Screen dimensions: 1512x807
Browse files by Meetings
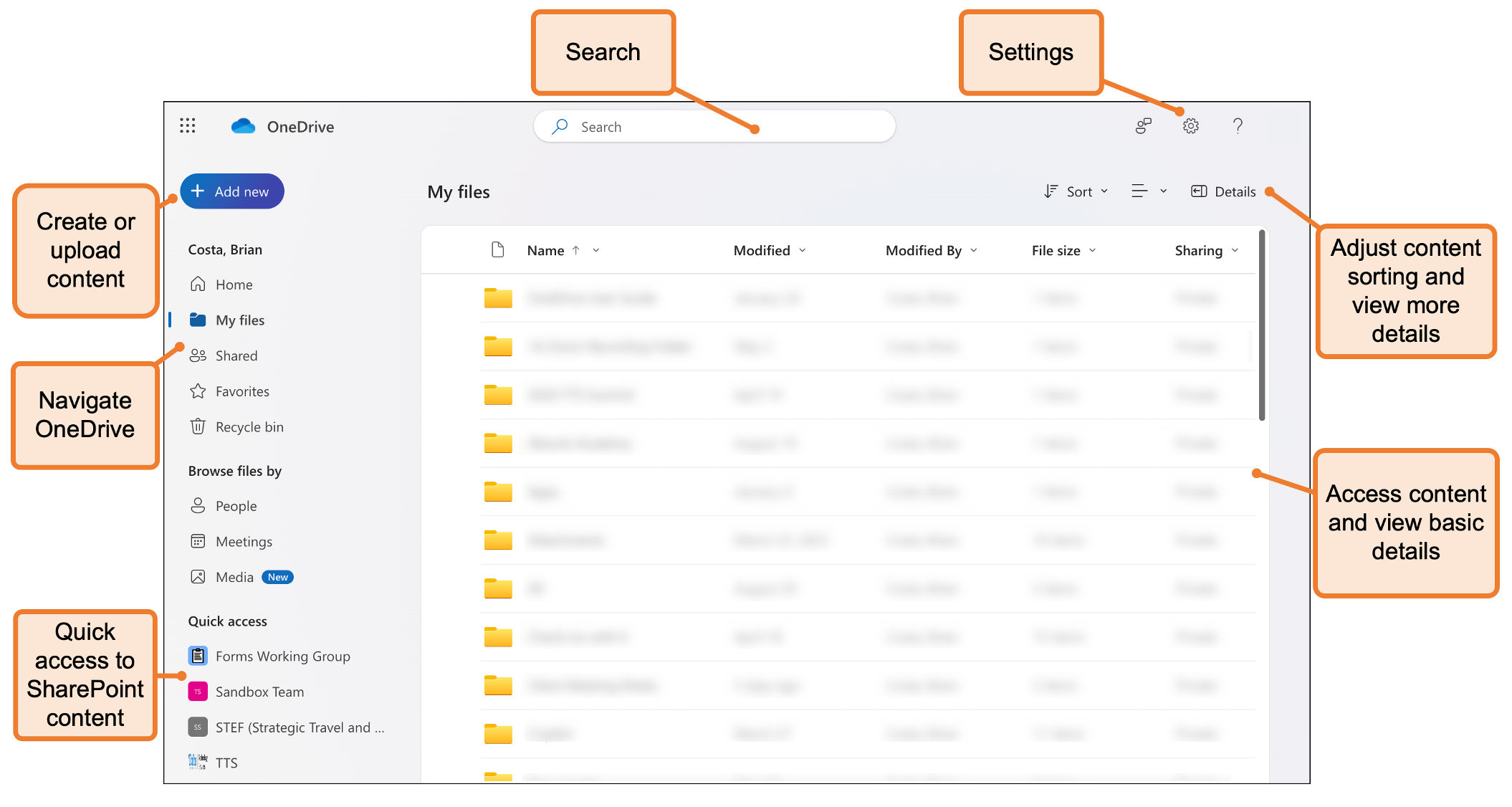coord(231,541)
